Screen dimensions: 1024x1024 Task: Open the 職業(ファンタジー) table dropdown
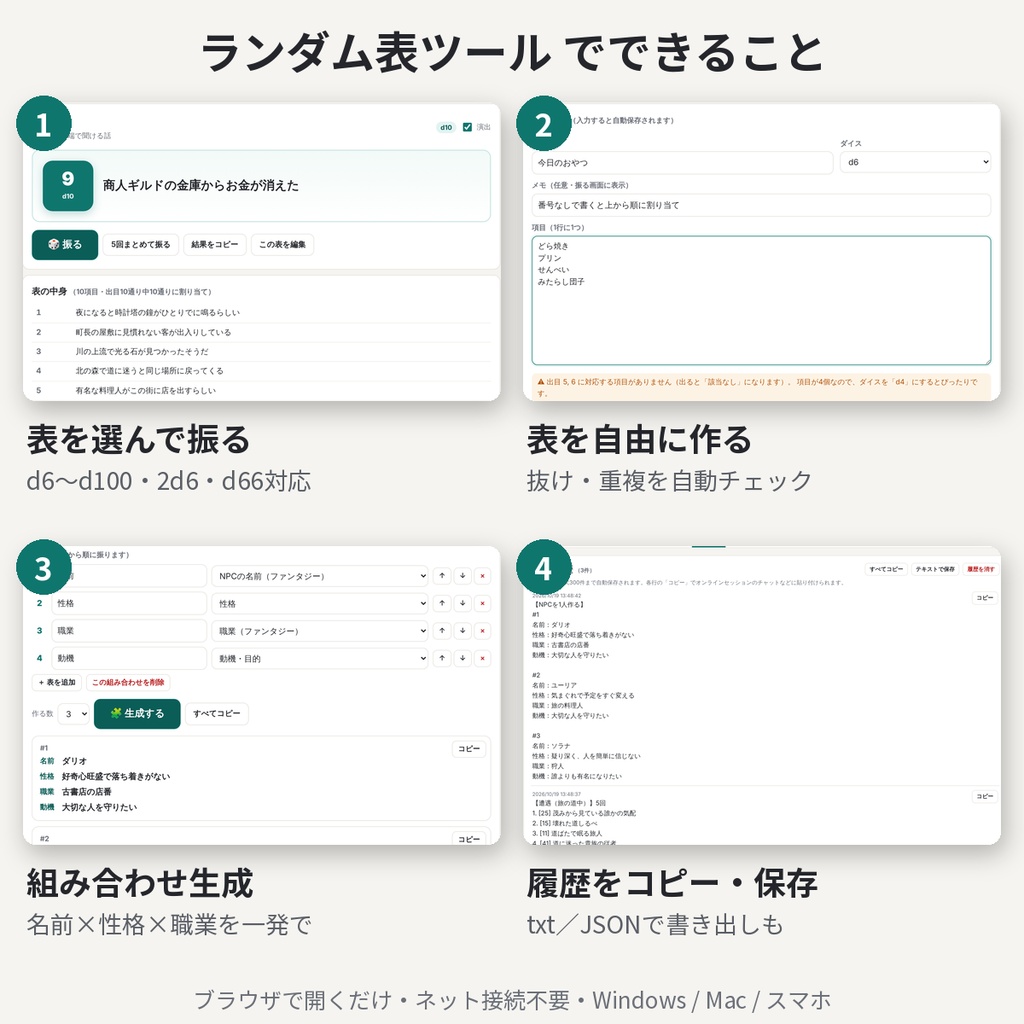pos(320,631)
